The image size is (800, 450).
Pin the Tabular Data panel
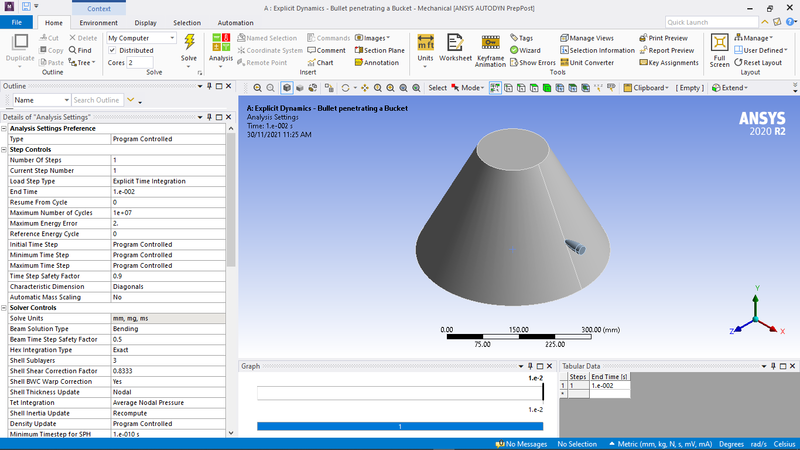[773, 366]
